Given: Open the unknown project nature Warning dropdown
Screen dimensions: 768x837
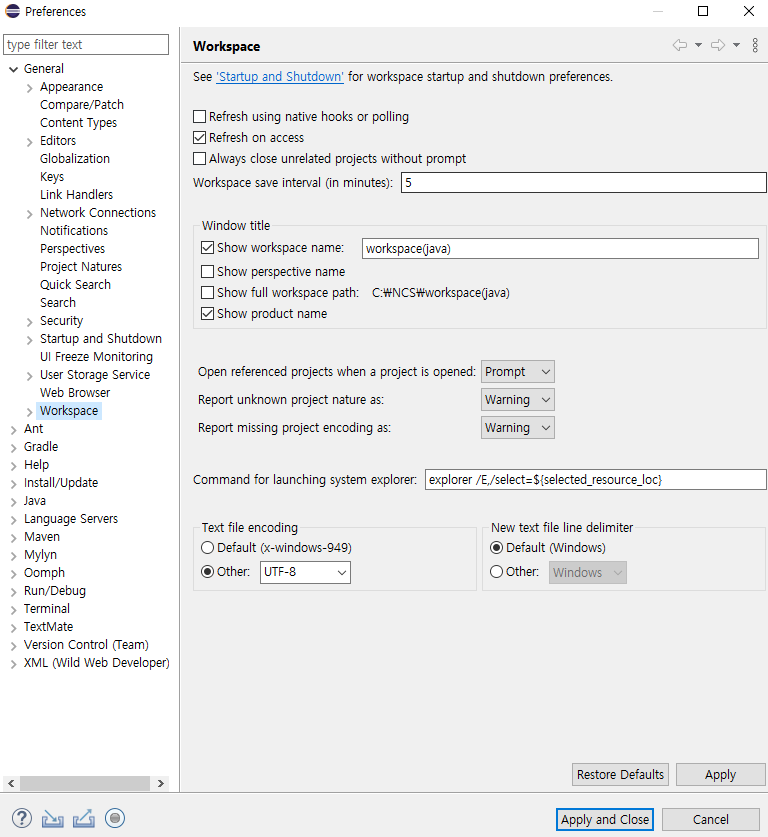Looking at the screenshot, I should point(518,400).
